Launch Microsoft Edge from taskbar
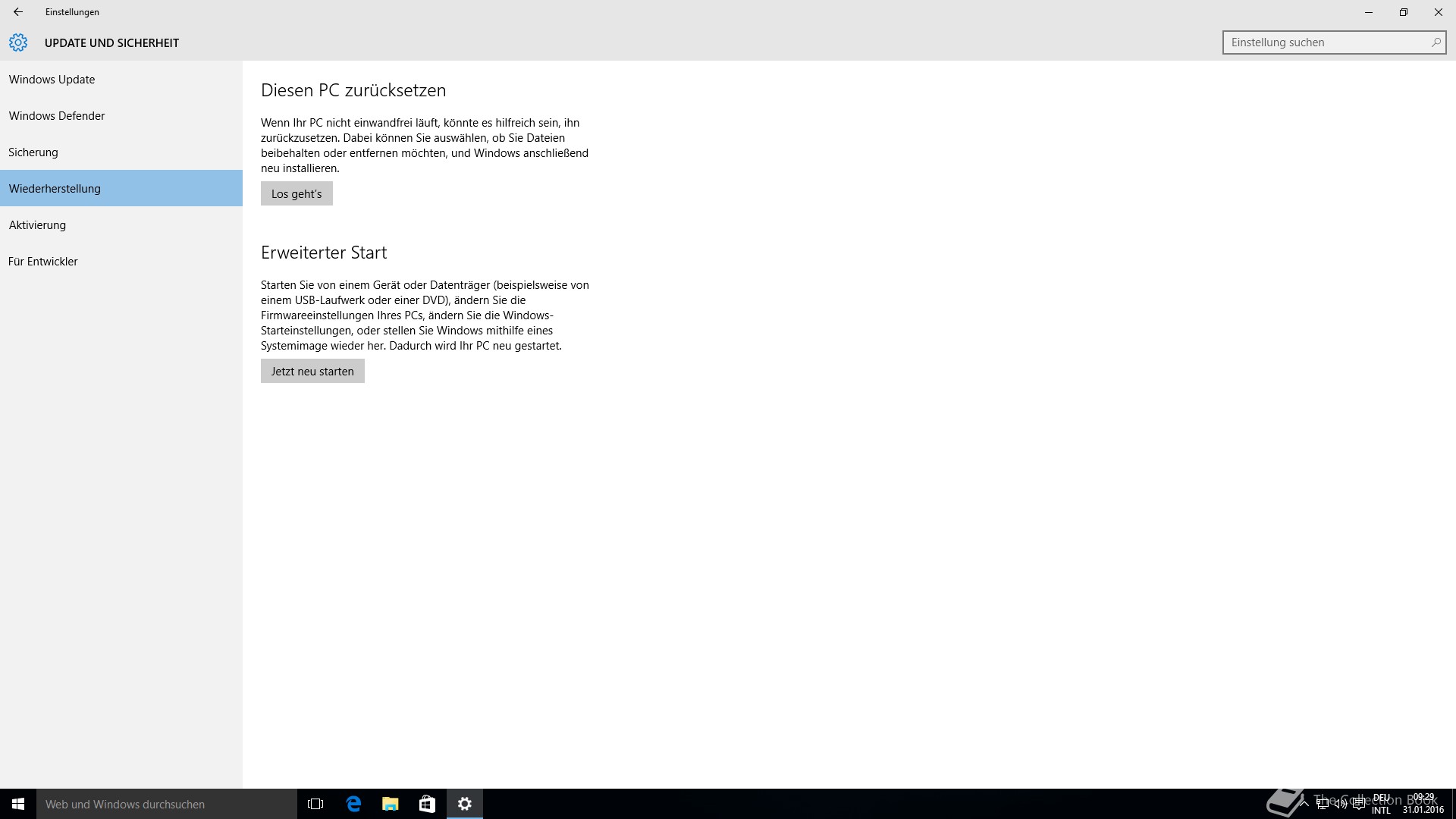This screenshot has width=1456, height=819. coord(353,804)
